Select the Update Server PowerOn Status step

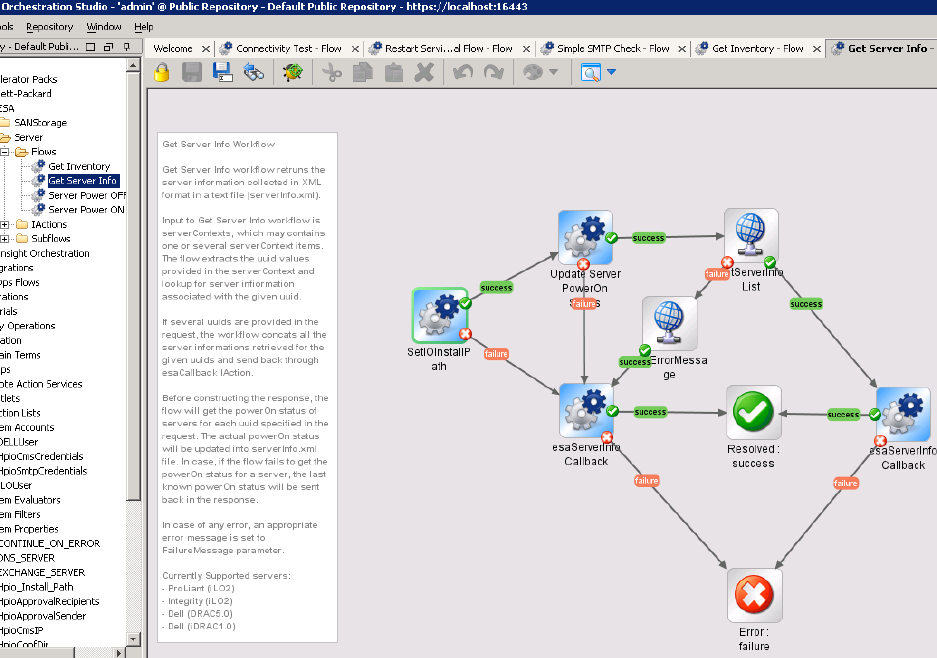pos(585,237)
